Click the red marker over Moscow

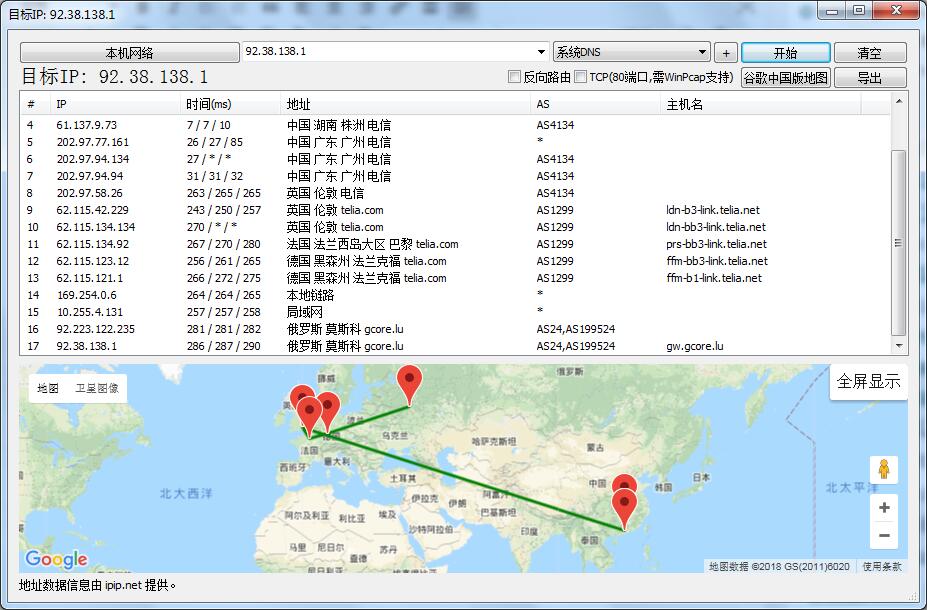coord(408,385)
